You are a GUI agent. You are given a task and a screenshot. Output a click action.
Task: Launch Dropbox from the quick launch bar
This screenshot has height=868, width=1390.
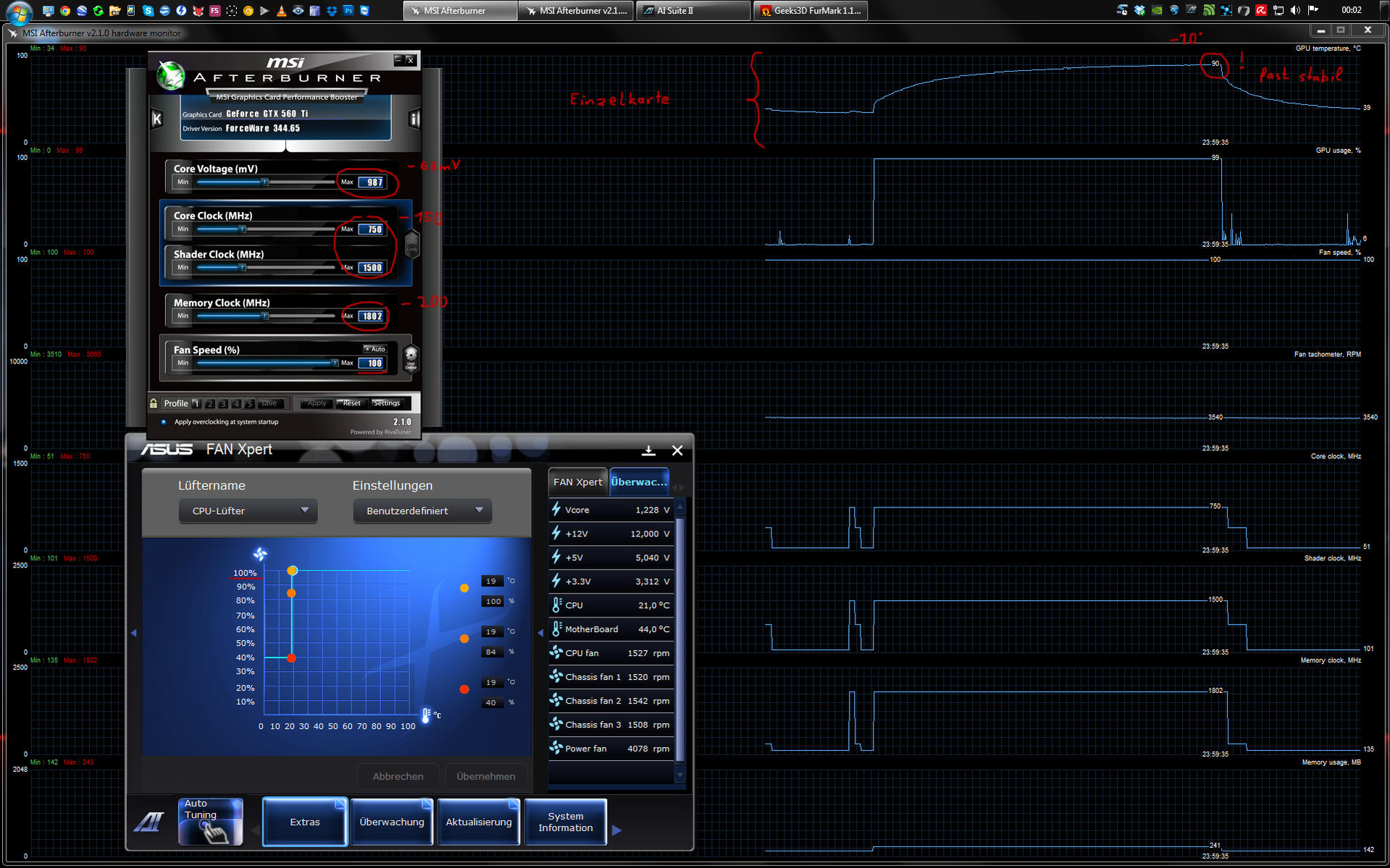click(331, 11)
